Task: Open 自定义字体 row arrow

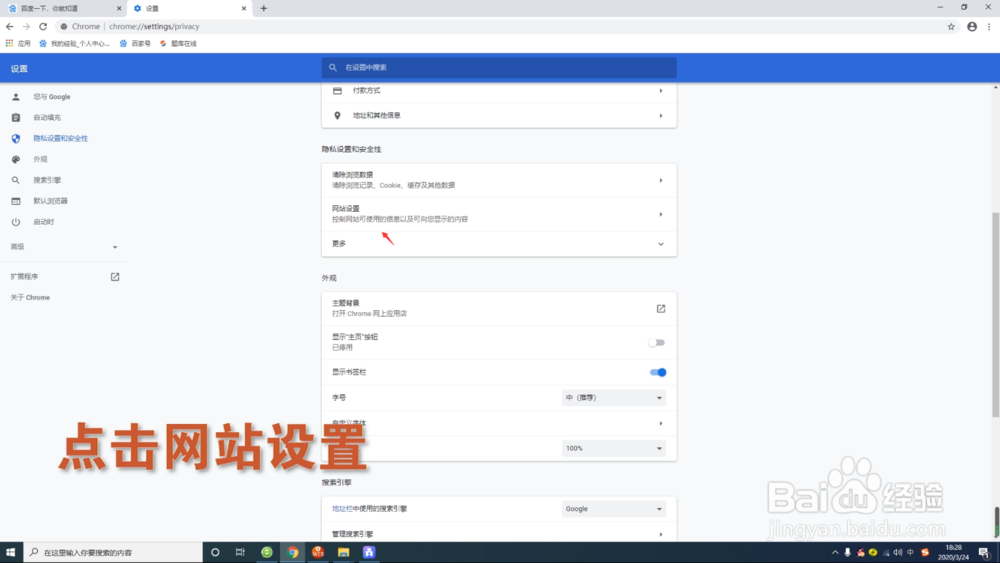Action: 661,423
